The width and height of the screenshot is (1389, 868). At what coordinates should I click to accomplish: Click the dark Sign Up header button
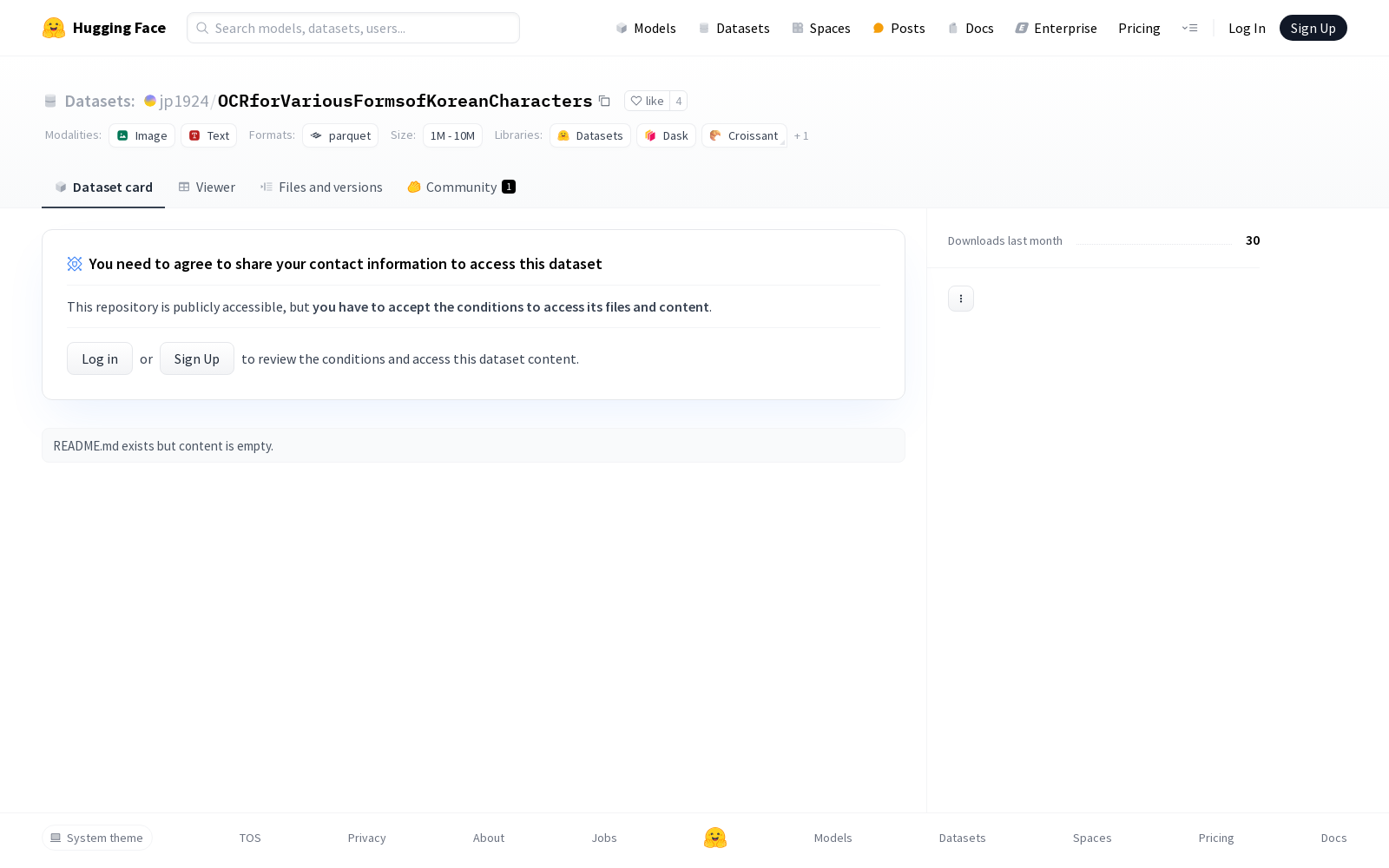1313,28
